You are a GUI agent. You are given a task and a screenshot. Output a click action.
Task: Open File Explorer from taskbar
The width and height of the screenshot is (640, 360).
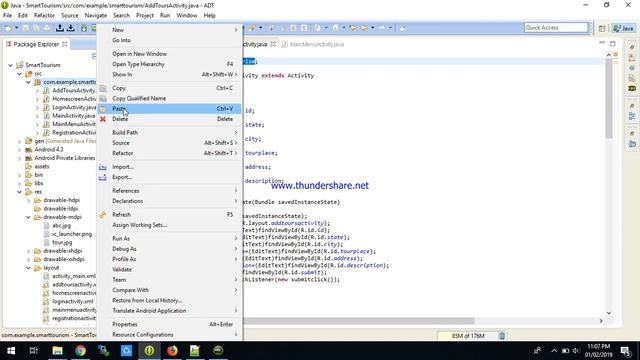pyautogui.click(x=57, y=351)
